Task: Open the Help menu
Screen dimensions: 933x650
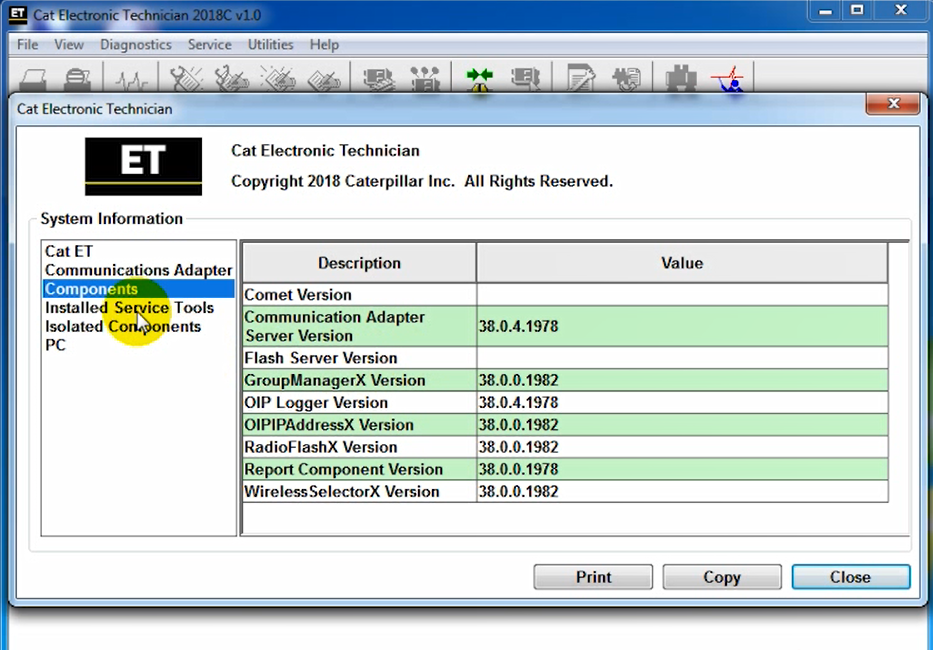Action: coord(324,45)
